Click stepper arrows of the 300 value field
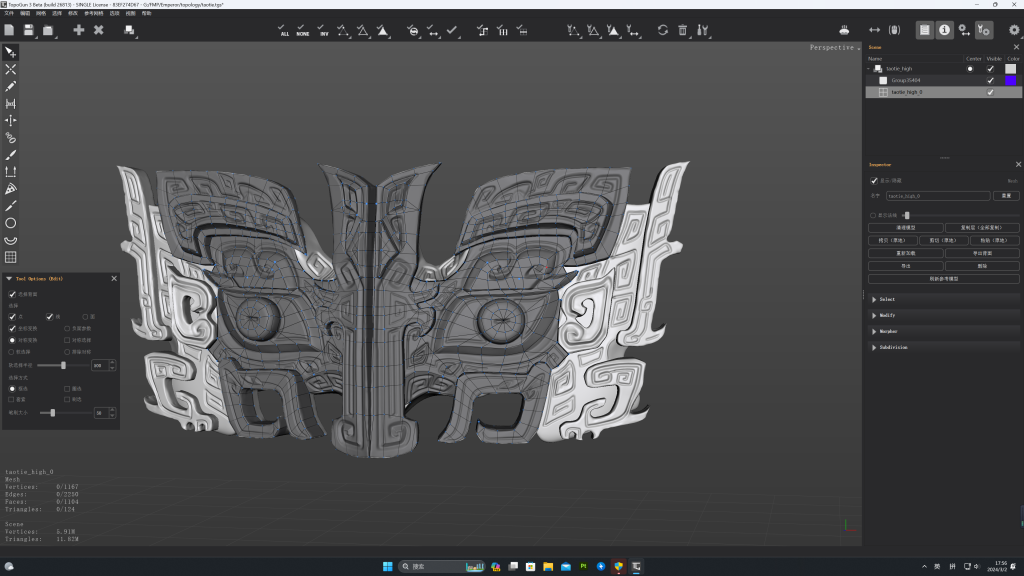1024x576 pixels. pos(112,365)
